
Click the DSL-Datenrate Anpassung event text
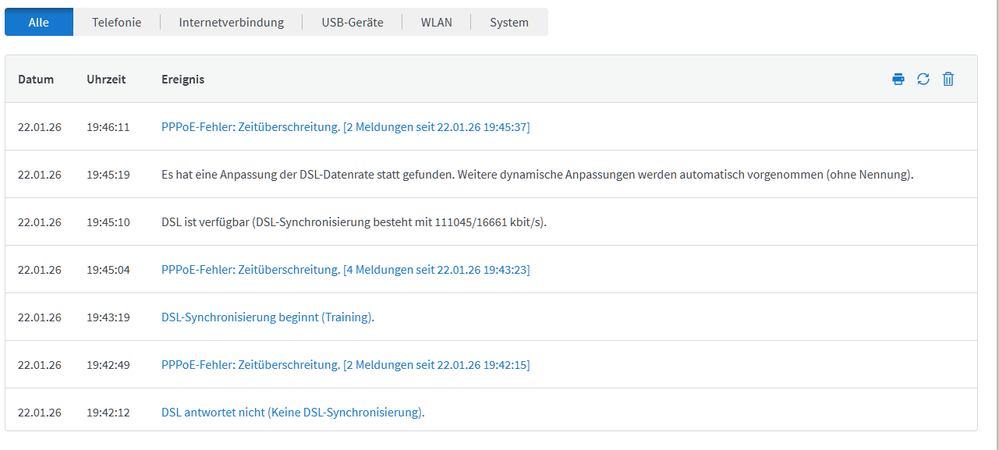tap(537, 174)
